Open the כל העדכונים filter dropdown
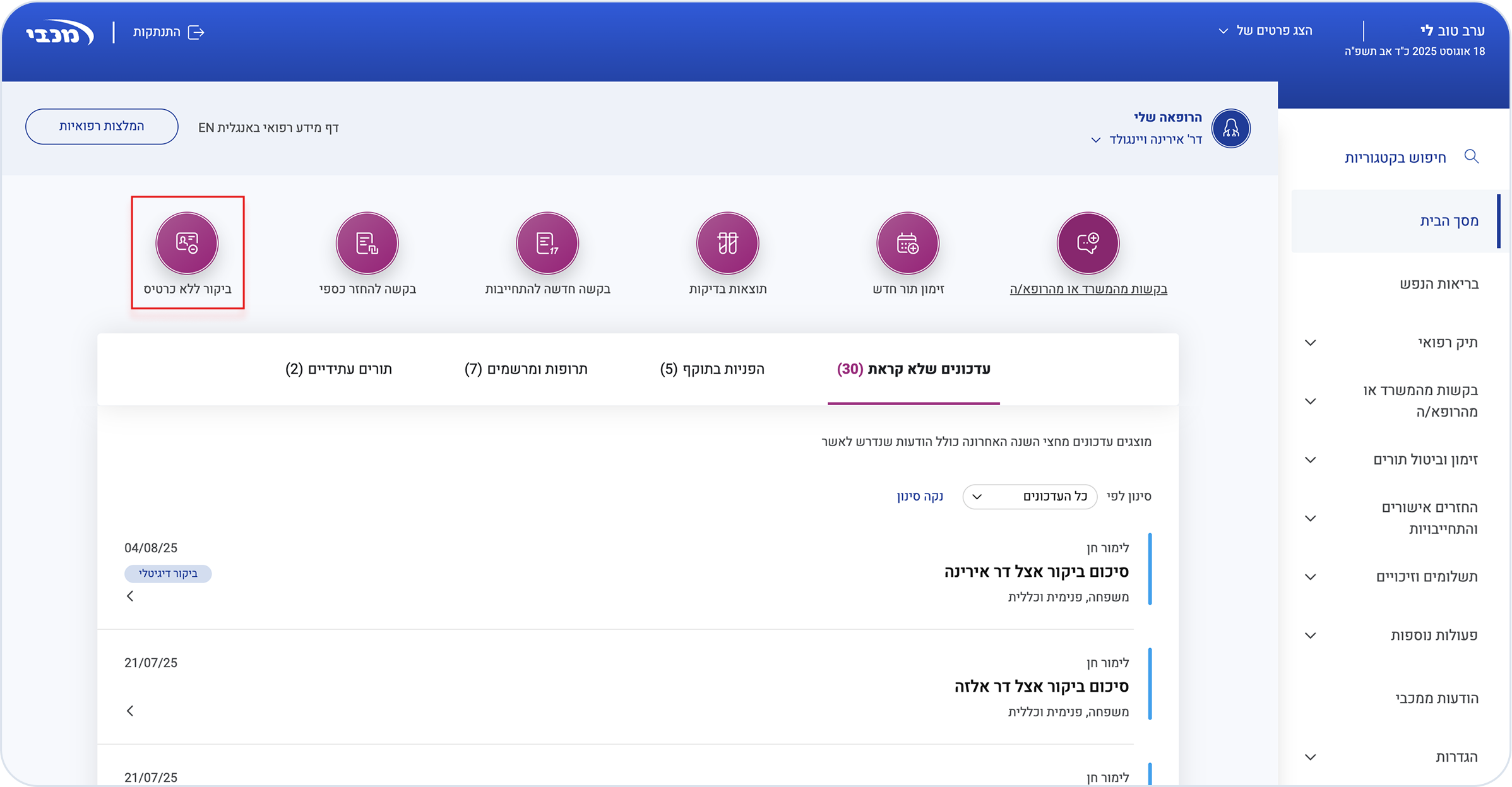Viewport: 1512px width, 787px height. click(1030, 497)
